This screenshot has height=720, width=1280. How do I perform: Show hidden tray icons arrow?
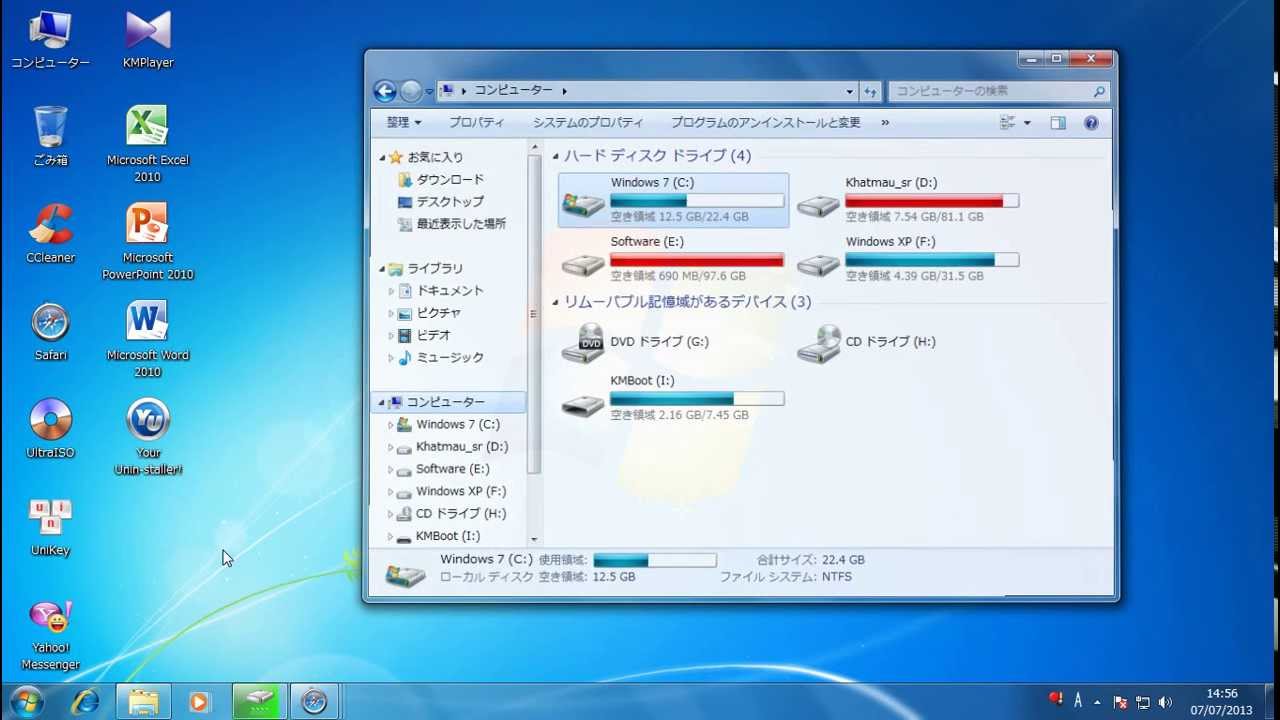click(1097, 702)
